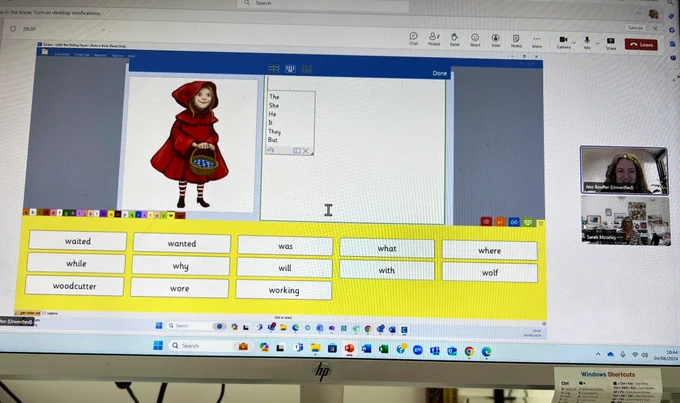
Task: Insert the word 'will'
Action: [x=284, y=268]
